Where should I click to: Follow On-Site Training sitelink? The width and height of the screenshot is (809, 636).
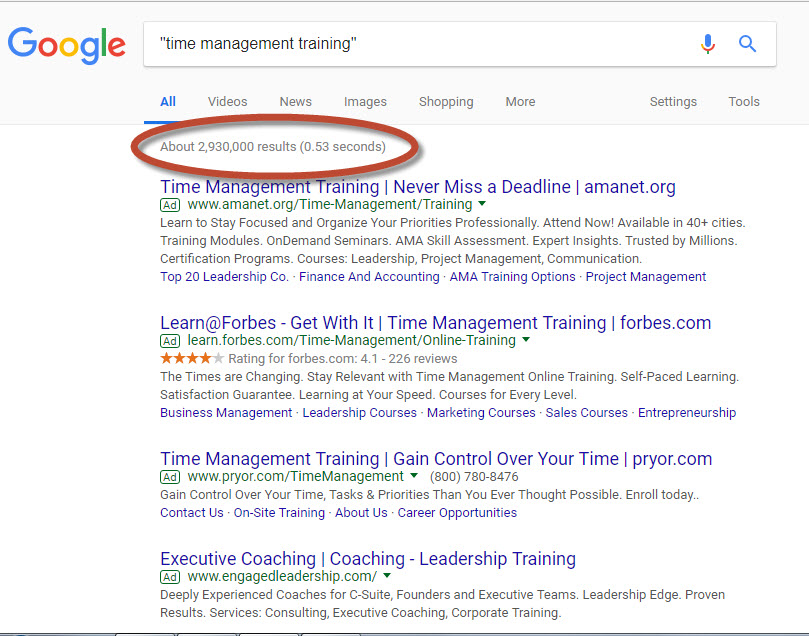click(279, 513)
